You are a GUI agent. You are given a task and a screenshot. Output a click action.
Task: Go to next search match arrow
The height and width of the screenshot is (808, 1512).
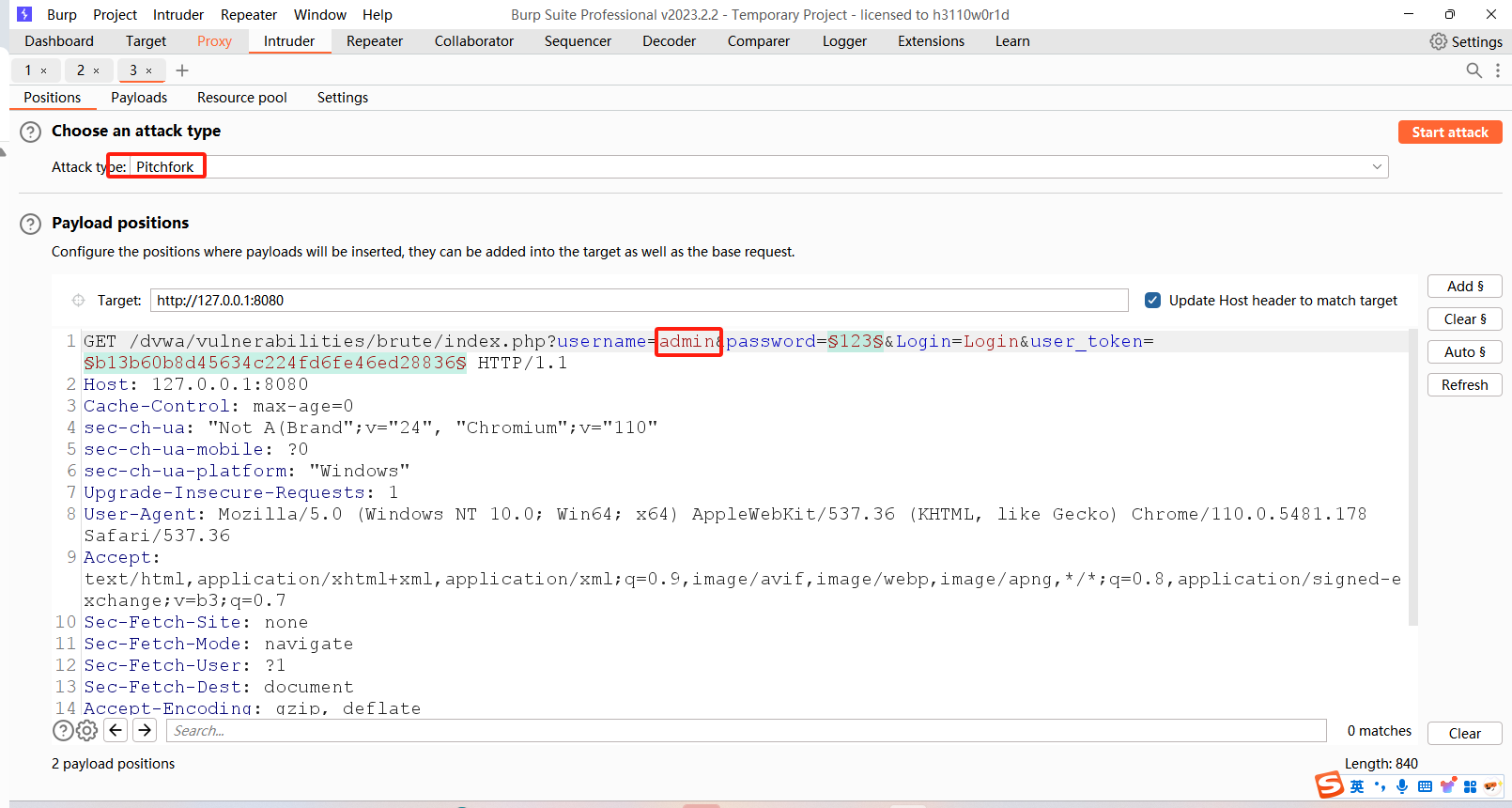tap(145, 730)
